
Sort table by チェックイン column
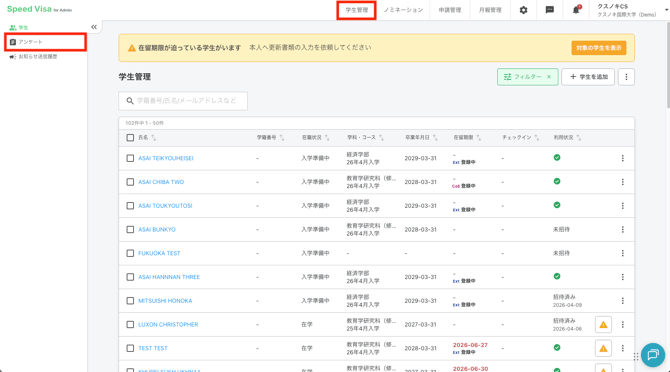coord(537,138)
